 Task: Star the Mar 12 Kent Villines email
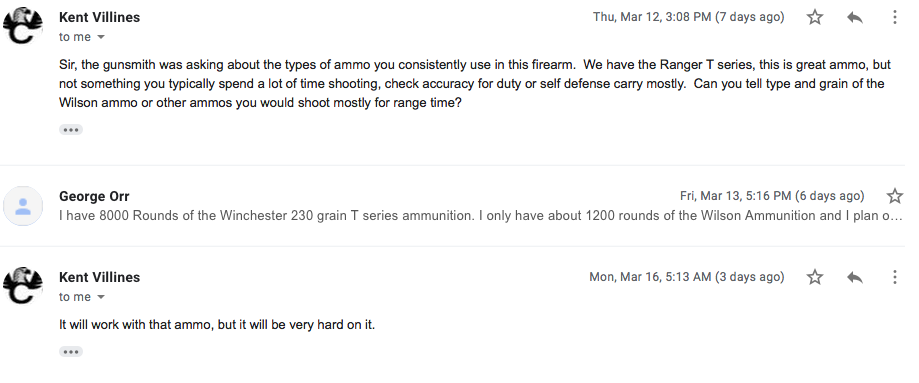coord(815,17)
